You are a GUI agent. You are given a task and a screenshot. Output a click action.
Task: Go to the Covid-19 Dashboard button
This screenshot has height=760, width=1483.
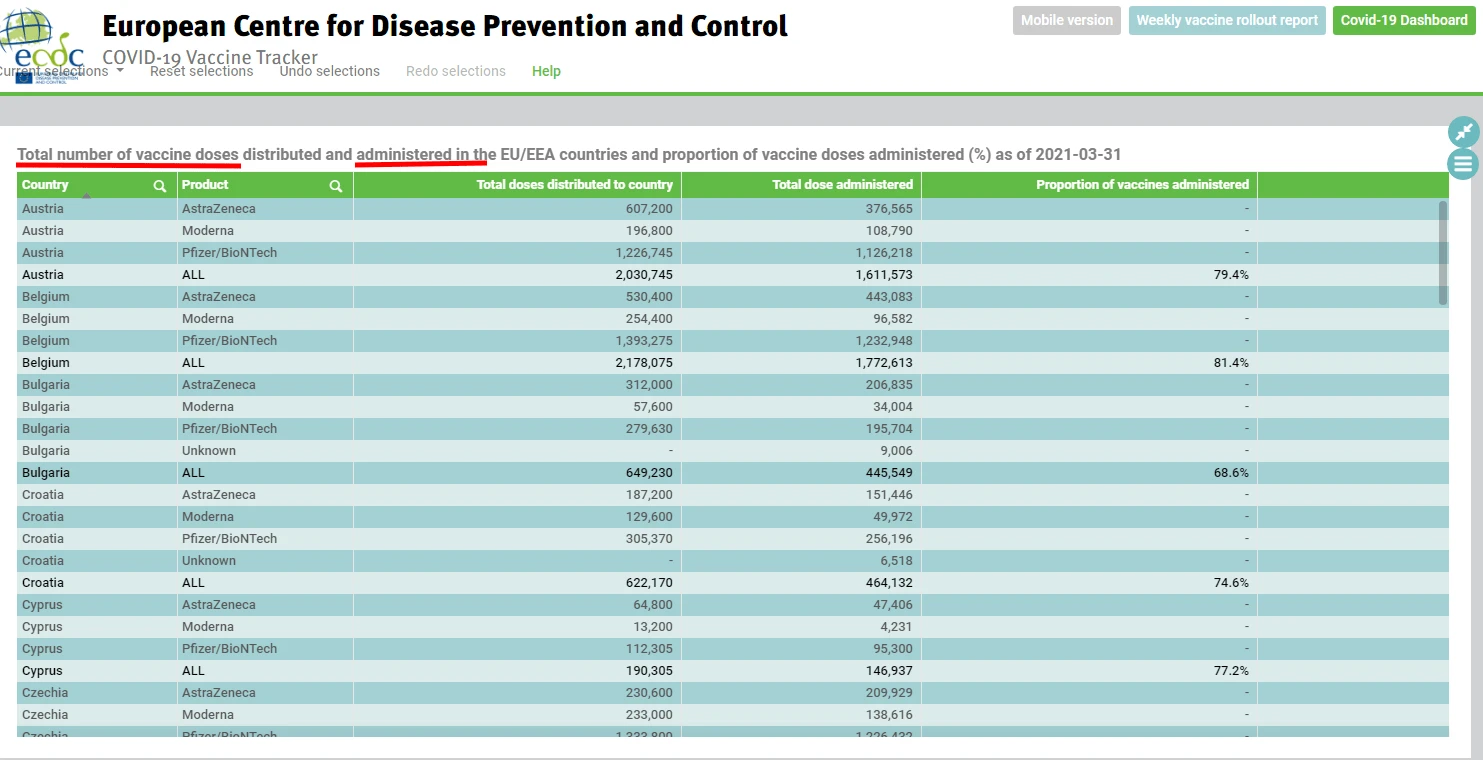coord(1403,20)
